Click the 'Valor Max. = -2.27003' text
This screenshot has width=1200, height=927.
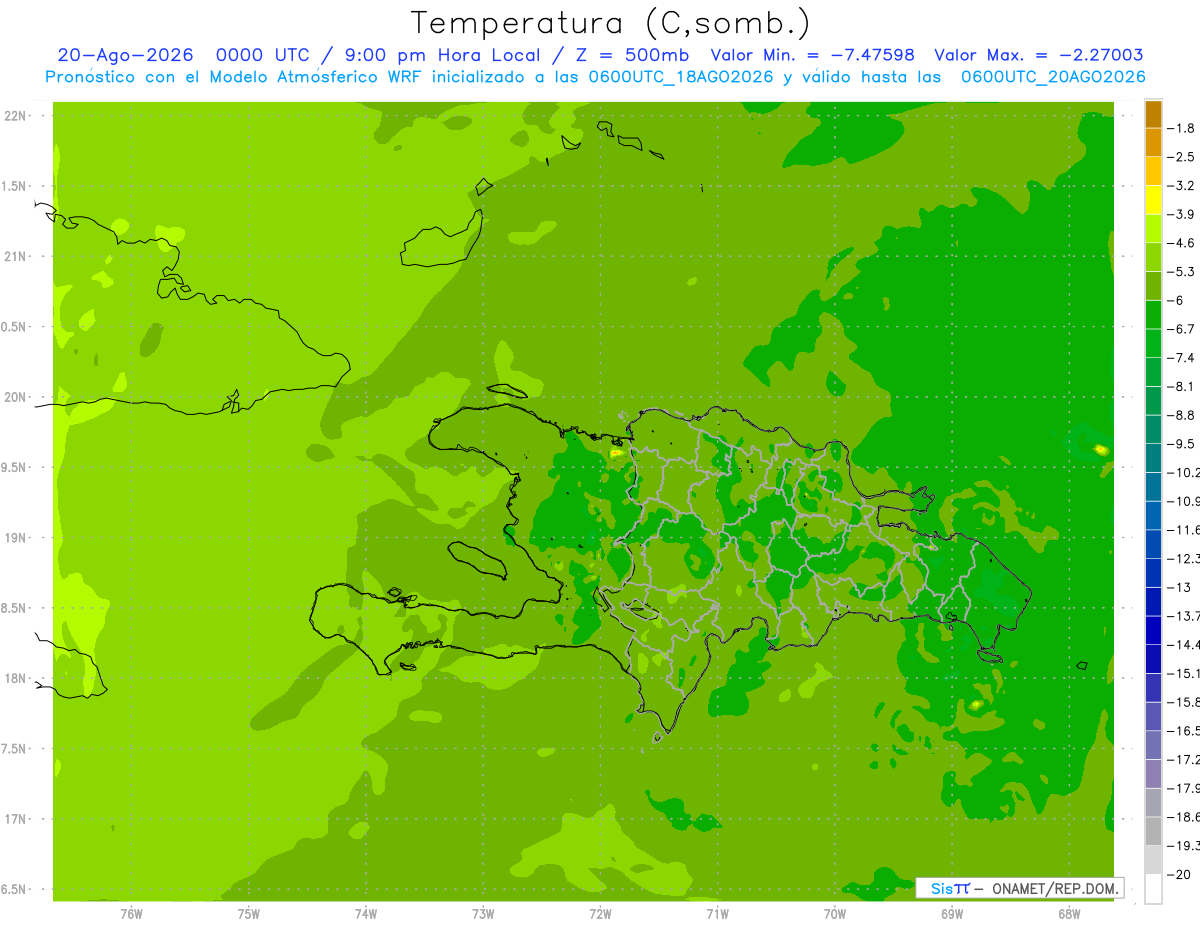(x=1038, y=55)
